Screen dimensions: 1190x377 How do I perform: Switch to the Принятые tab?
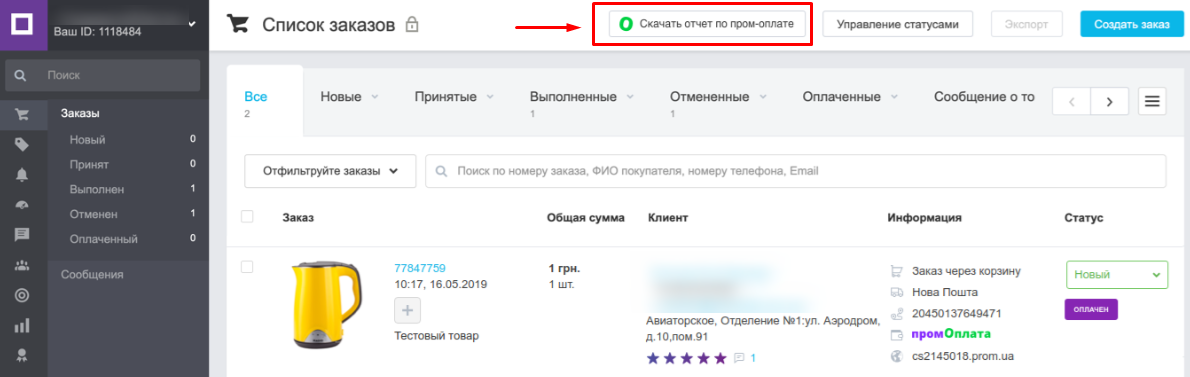(445, 97)
